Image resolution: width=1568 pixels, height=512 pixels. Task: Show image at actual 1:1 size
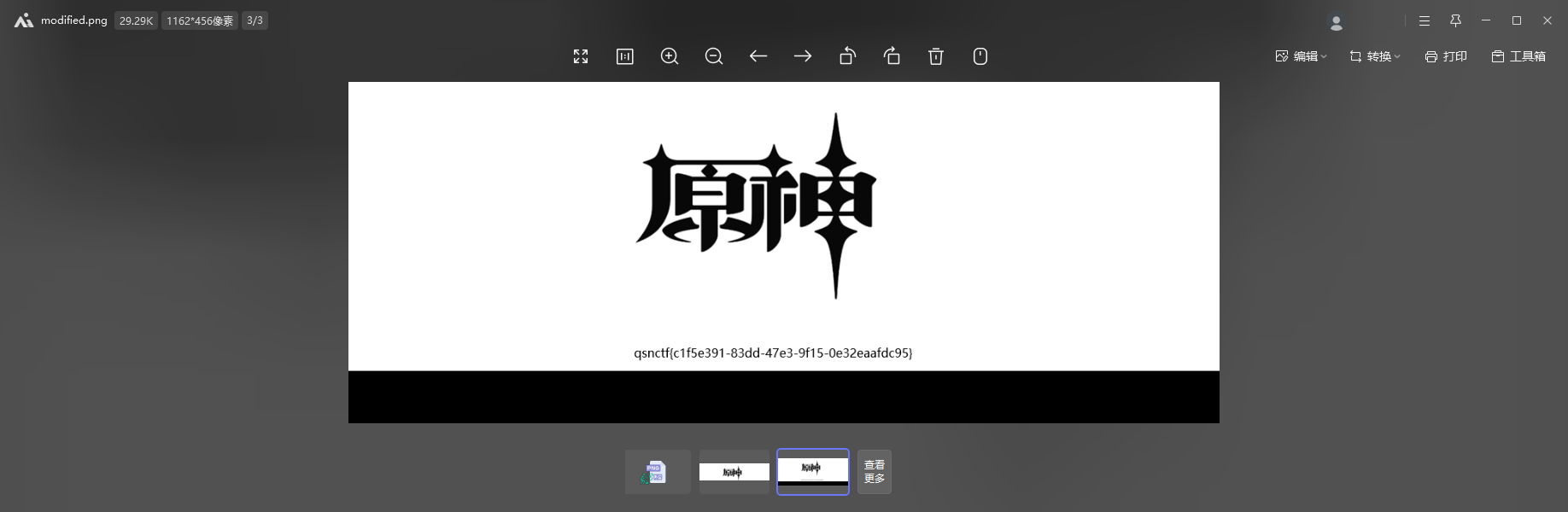[625, 56]
